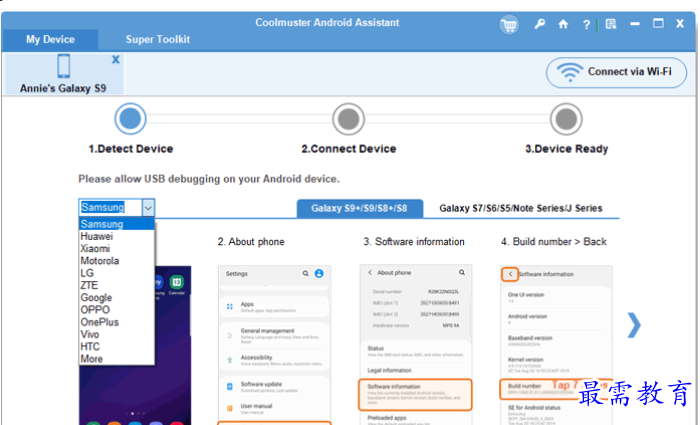Select the Galaxy S9+/S9/S8+/S8 tab

pyautogui.click(x=360, y=208)
